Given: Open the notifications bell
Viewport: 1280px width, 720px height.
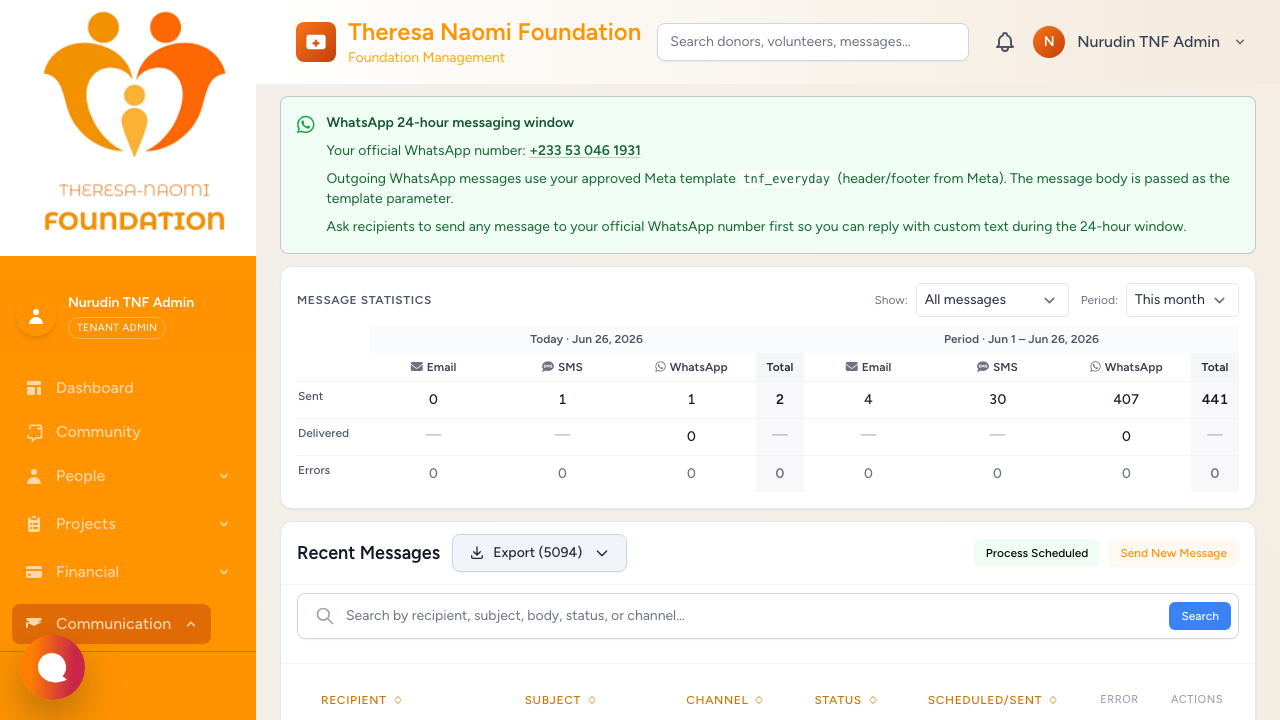Looking at the screenshot, I should pyautogui.click(x=1005, y=42).
